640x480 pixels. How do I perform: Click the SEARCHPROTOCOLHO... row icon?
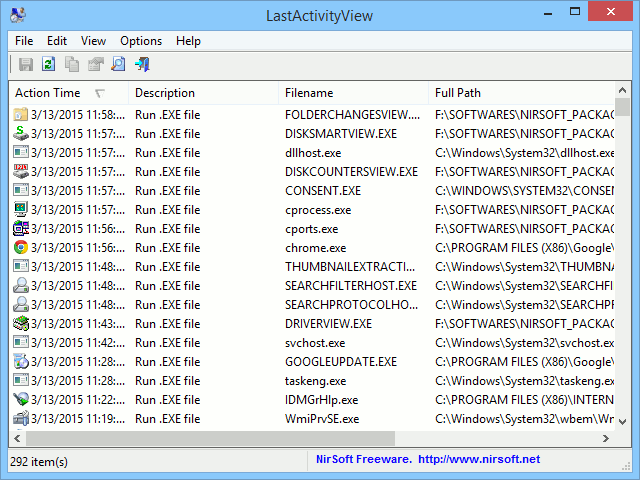point(21,304)
